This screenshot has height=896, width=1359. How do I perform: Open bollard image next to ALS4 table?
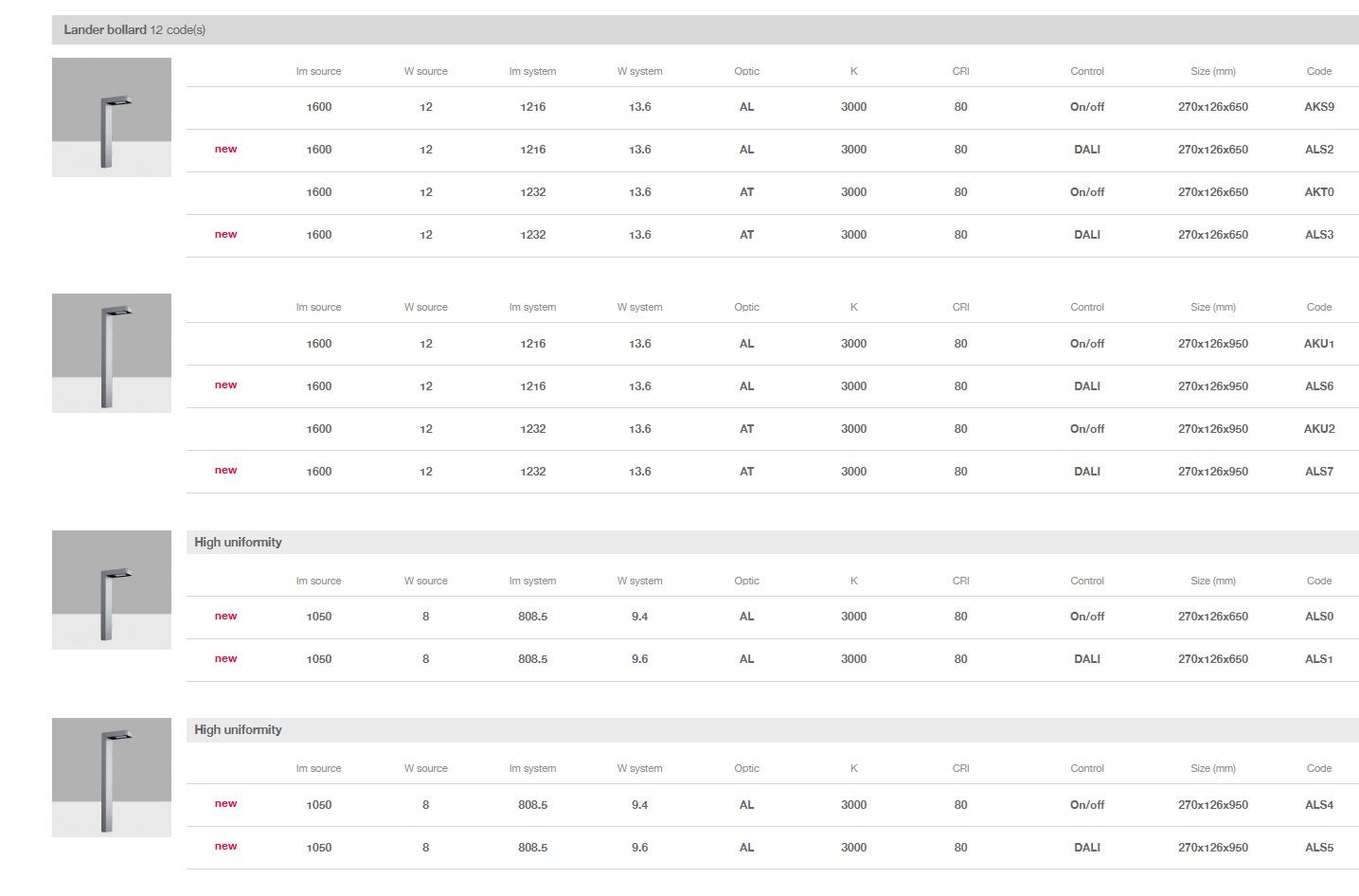click(x=112, y=778)
